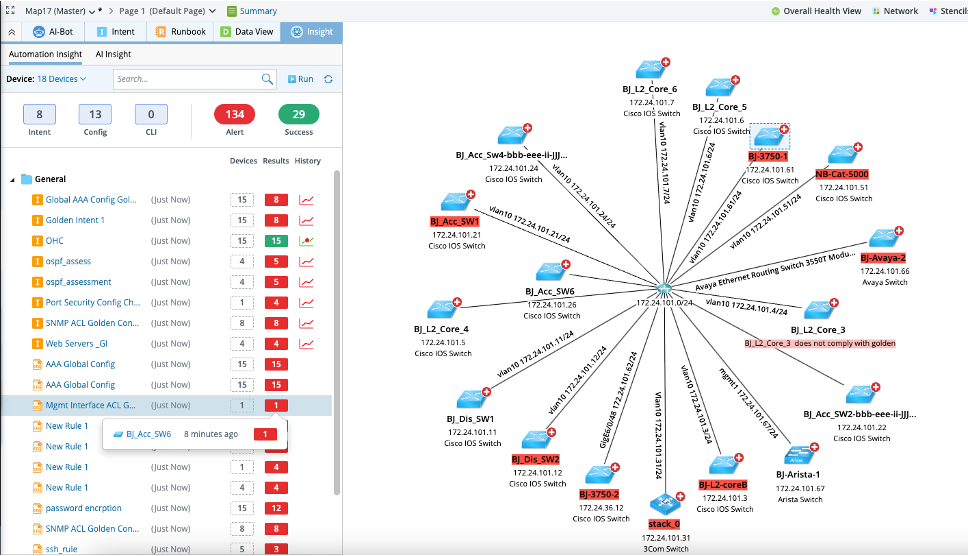This screenshot has height=556, width=968.
Task: Select the stack_0 3Com switch icon
Action: [666, 504]
